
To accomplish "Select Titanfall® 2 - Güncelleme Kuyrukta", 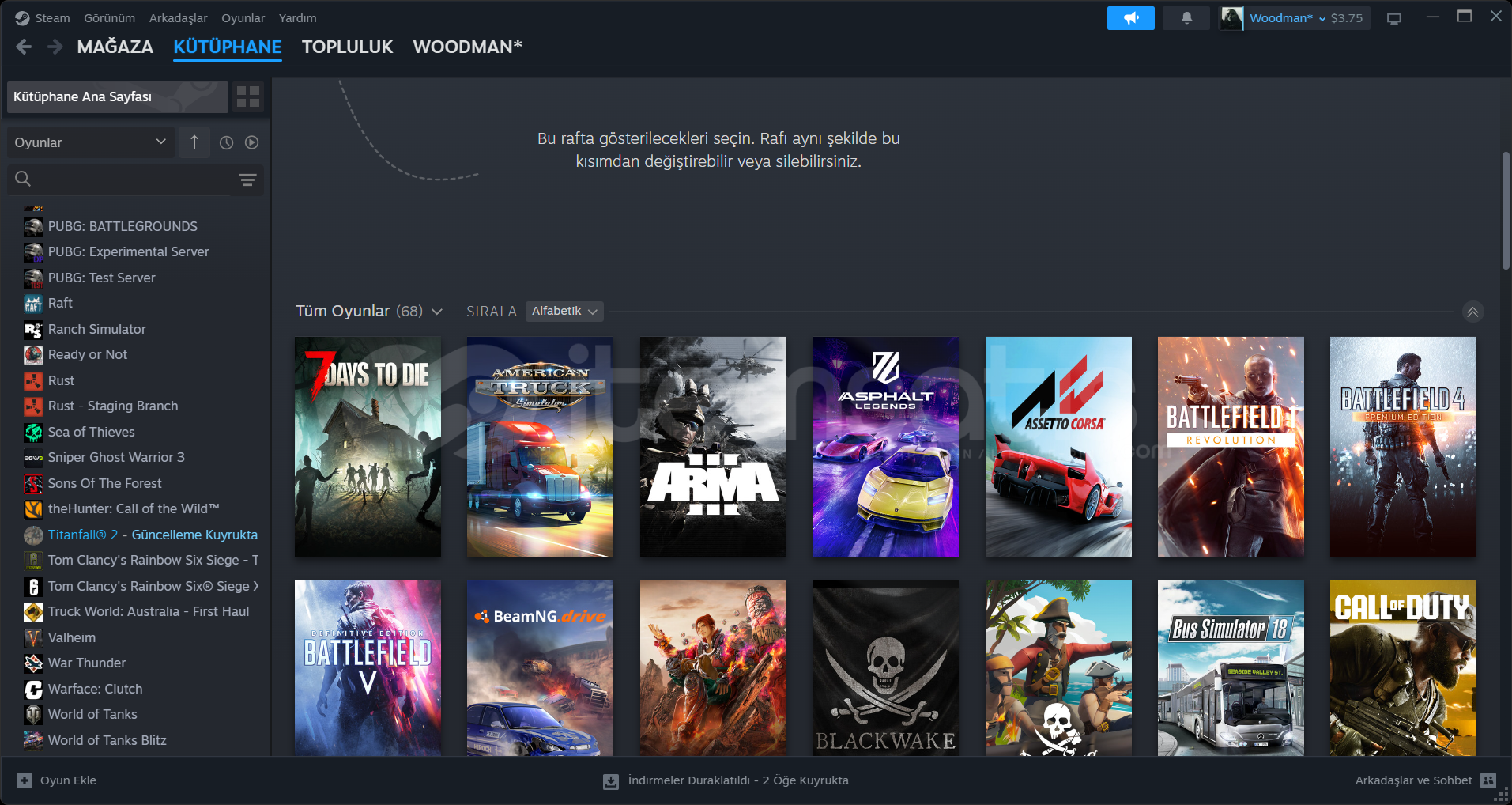I will tap(141, 535).
